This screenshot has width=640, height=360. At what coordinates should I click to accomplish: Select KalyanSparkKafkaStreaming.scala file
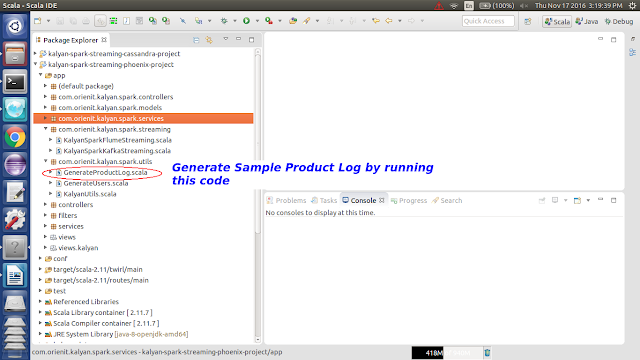(117, 151)
